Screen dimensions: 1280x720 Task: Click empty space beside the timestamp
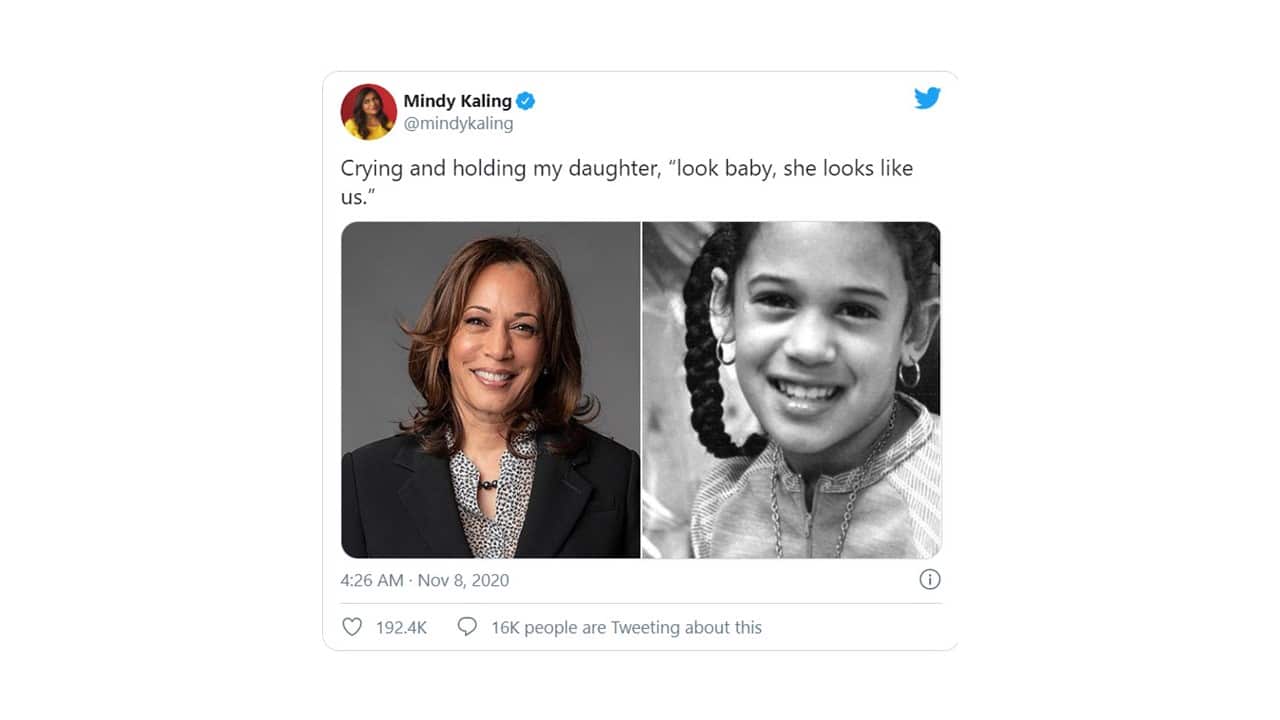click(700, 580)
